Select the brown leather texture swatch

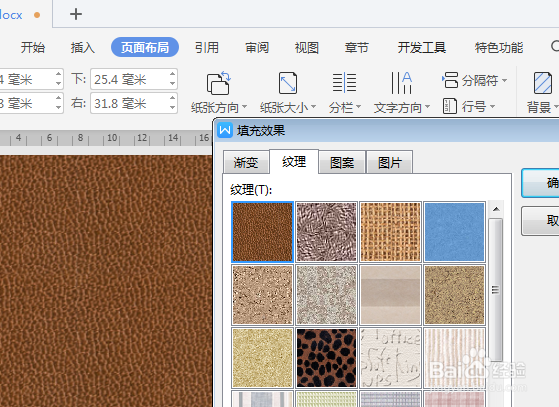(262, 232)
